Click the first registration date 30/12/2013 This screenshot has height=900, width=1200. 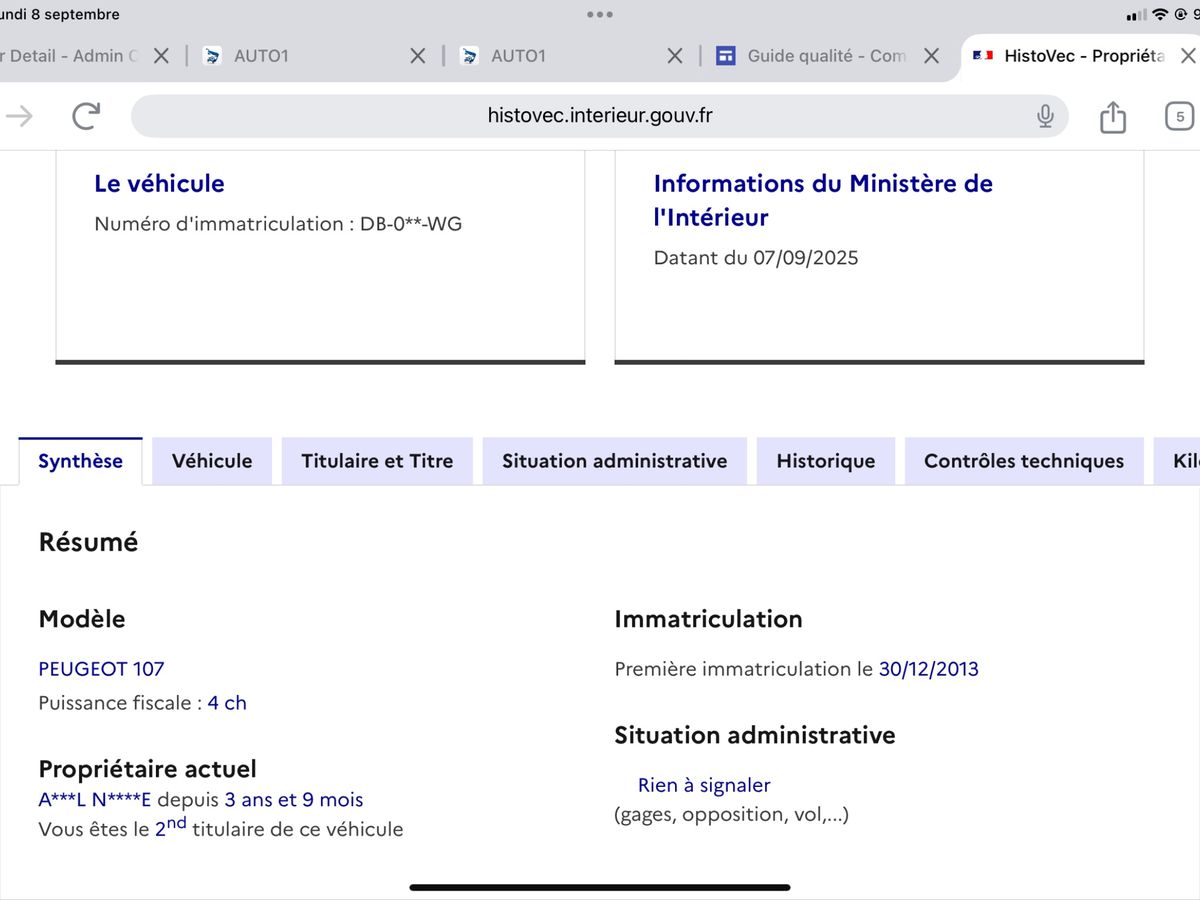(929, 669)
